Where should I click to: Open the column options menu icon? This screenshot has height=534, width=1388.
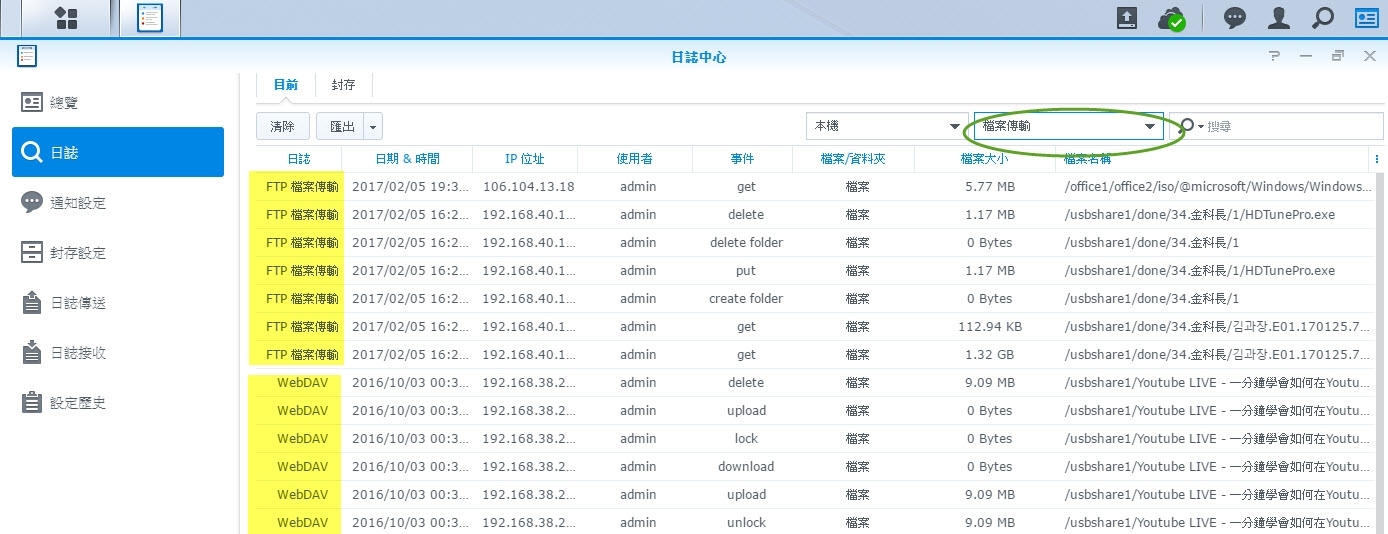[1377, 159]
